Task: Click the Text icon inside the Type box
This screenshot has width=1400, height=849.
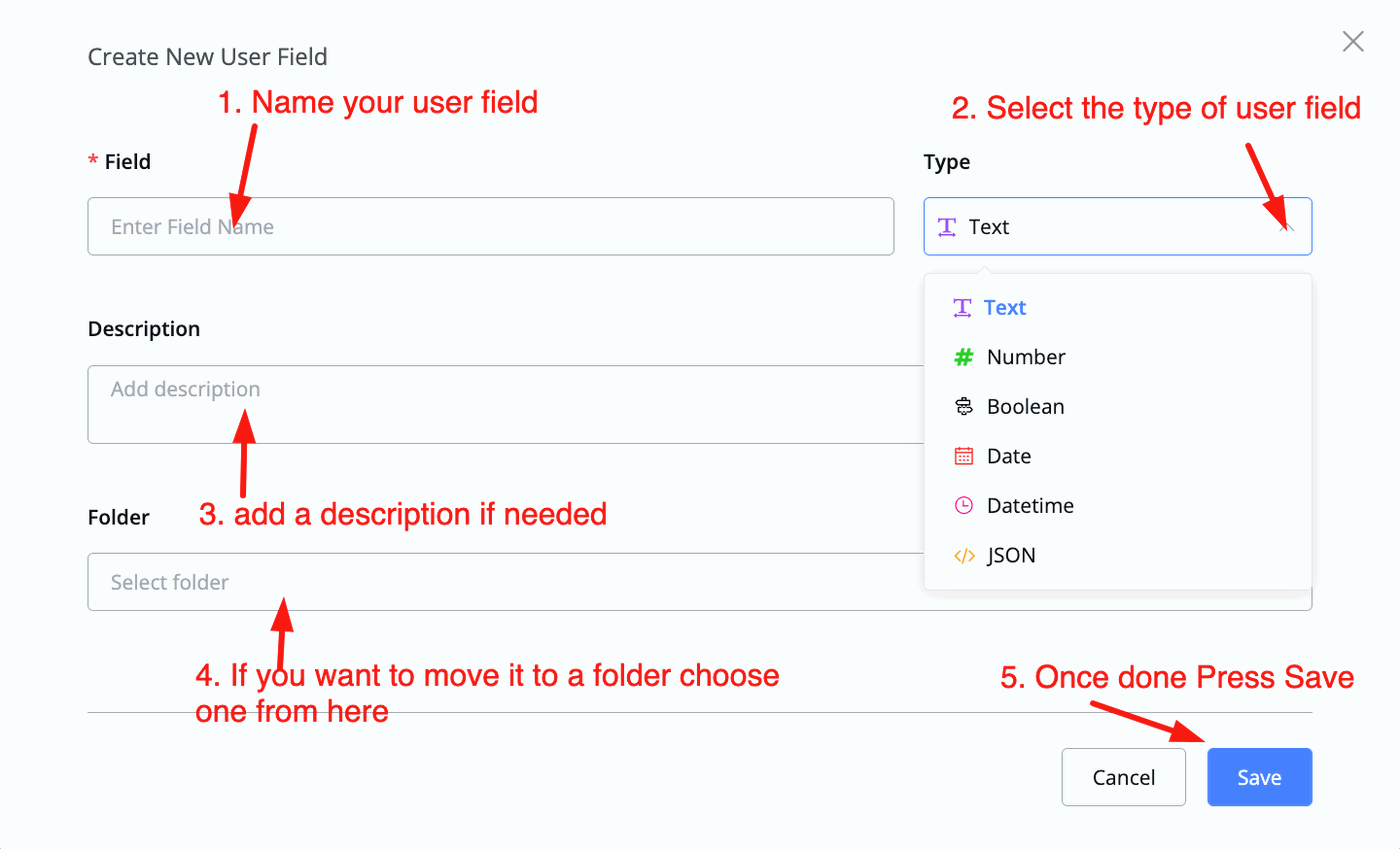Action: [x=947, y=227]
